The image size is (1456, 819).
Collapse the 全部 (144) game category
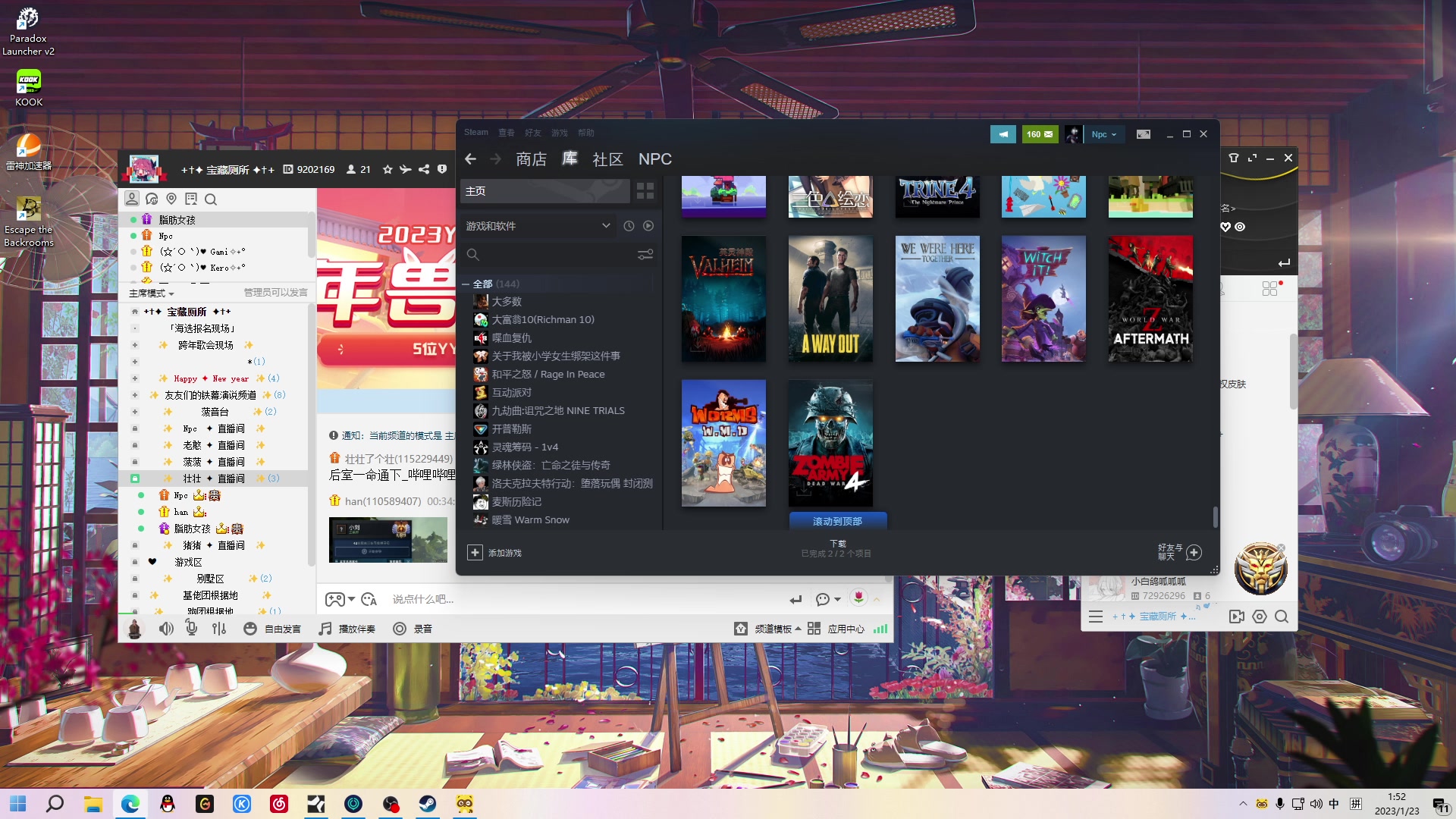click(466, 284)
